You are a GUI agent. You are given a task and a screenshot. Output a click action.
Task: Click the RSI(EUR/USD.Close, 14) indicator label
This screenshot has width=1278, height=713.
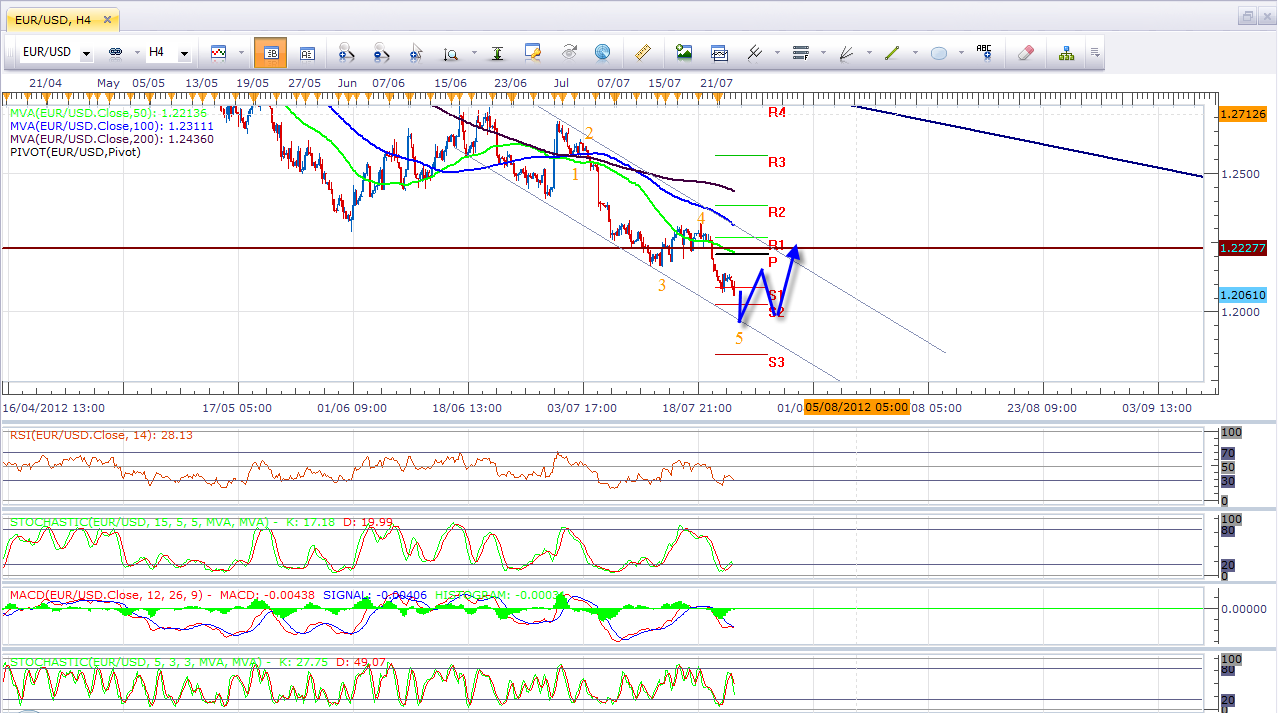pyautogui.click(x=101, y=435)
